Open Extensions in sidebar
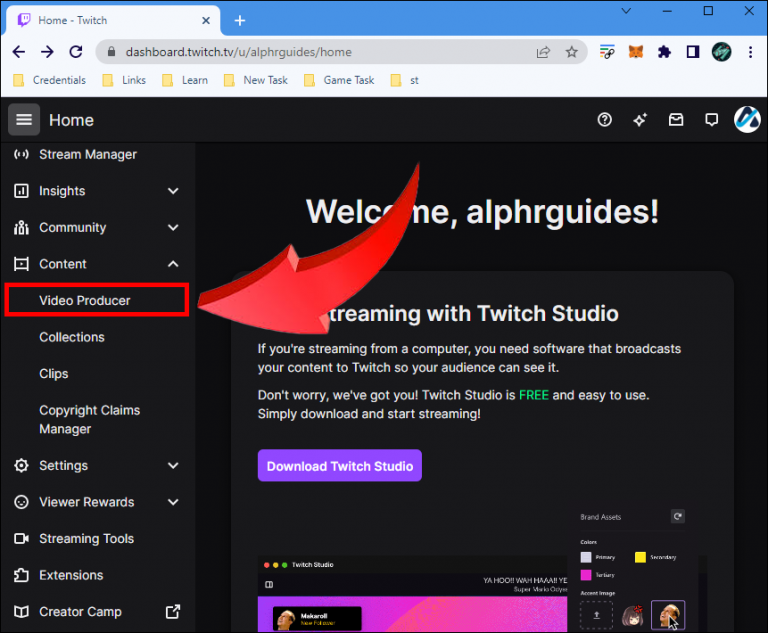 (x=71, y=575)
